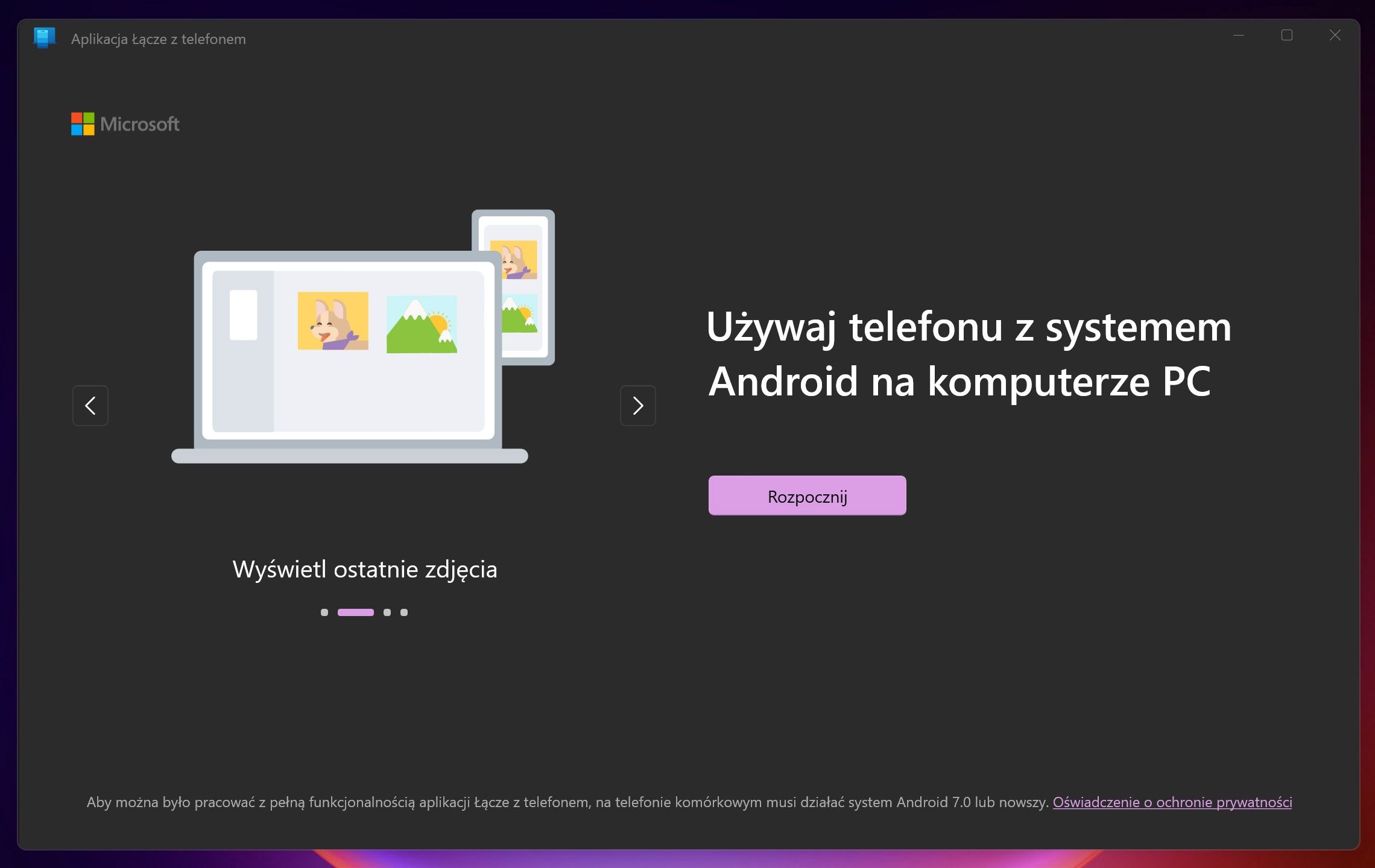This screenshot has width=1375, height=868.
Task: Open Oświadczenie o ochronie prywatności link
Action: click(x=1172, y=802)
